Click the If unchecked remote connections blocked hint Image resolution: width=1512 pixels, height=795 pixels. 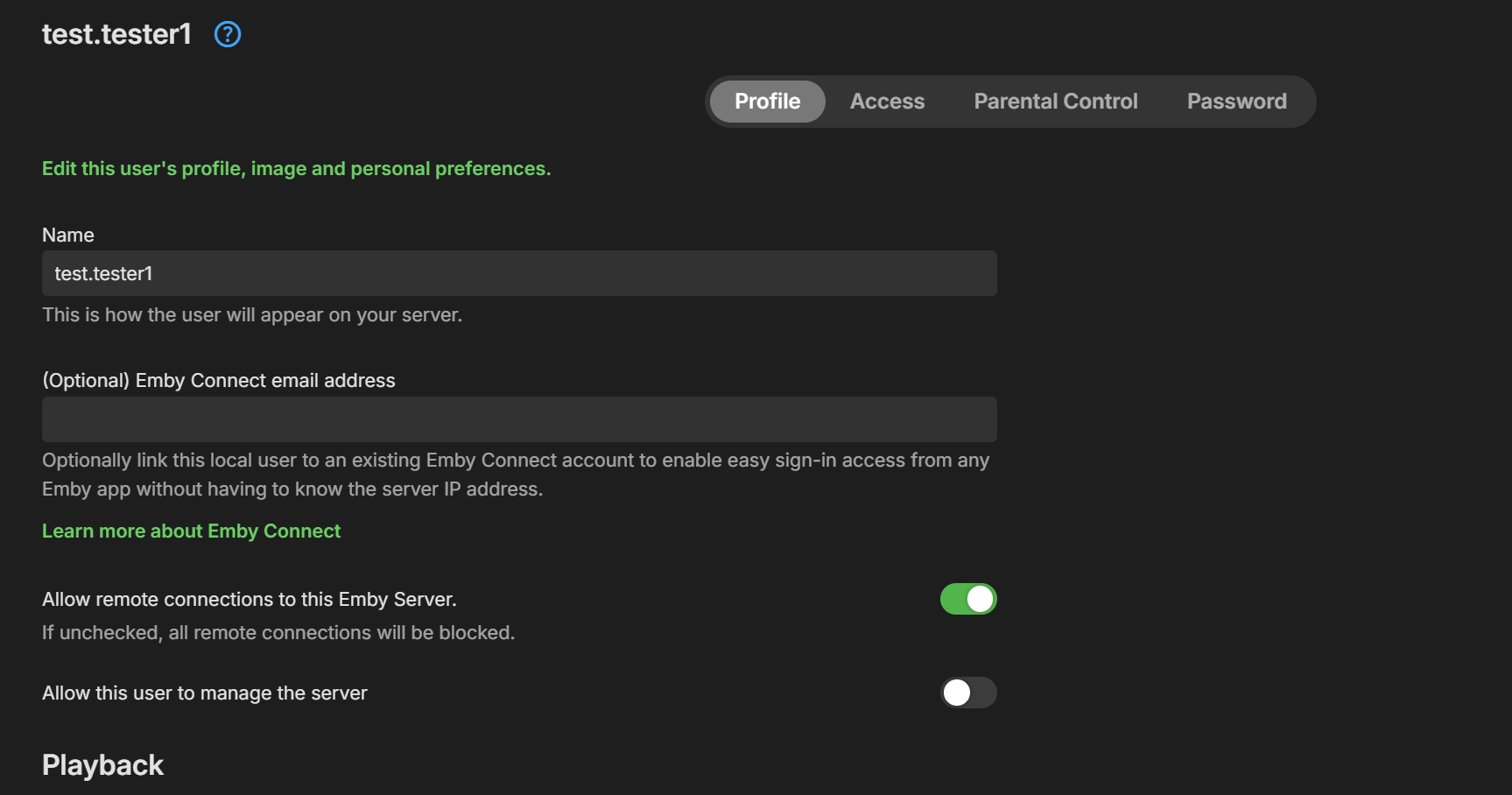click(278, 633)
